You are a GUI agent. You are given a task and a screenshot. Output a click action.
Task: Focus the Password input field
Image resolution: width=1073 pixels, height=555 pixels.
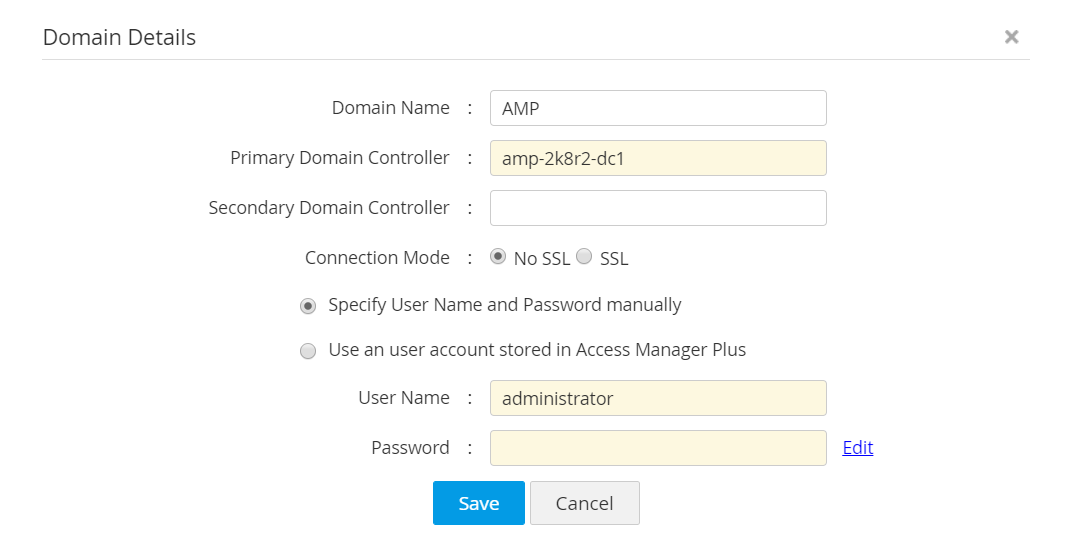pos(657,448)
